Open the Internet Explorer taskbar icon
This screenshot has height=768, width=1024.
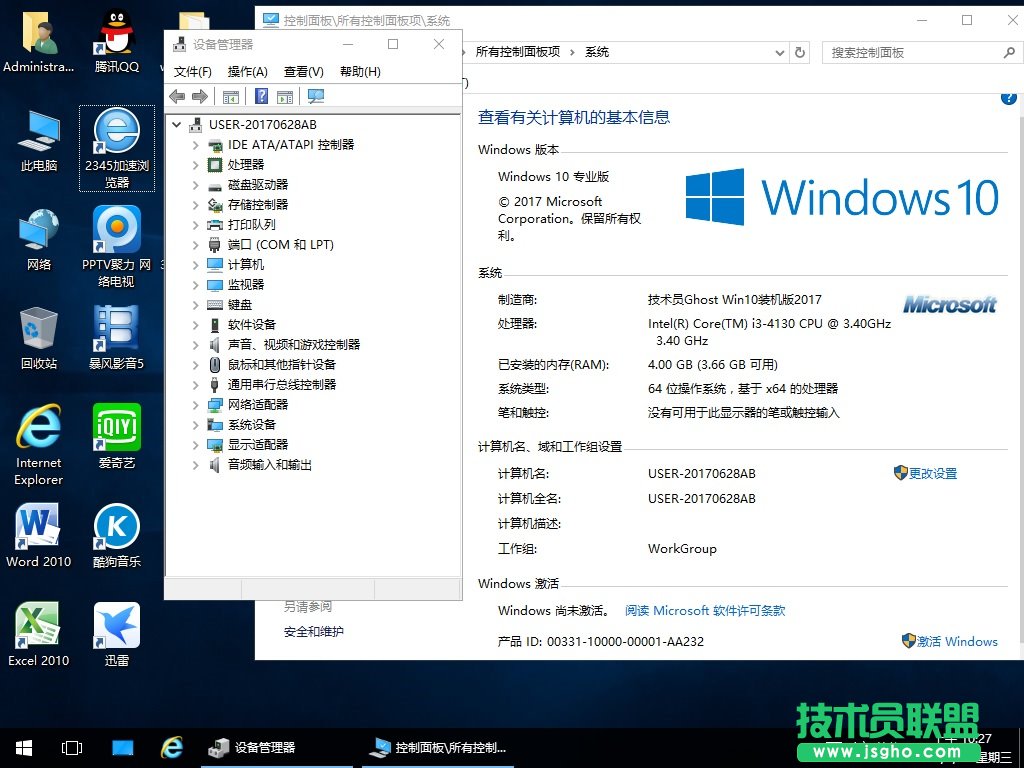(172, 748)
